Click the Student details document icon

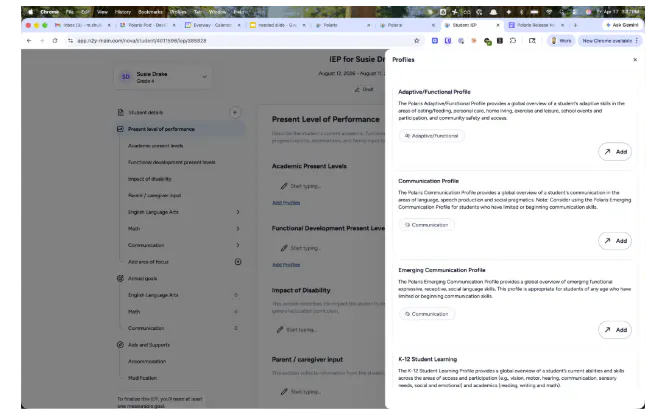point(121,113)
